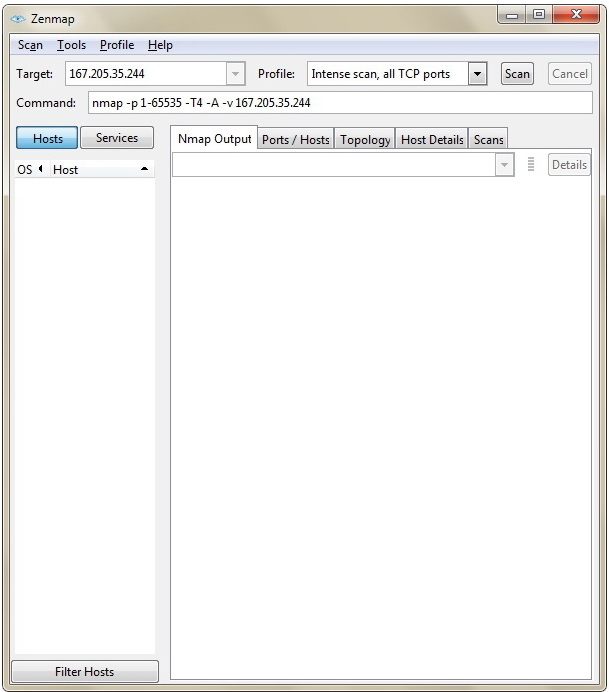609x692 pixels.
Task: Expand the scan output selector dropdown
Action: pos(504,165)
